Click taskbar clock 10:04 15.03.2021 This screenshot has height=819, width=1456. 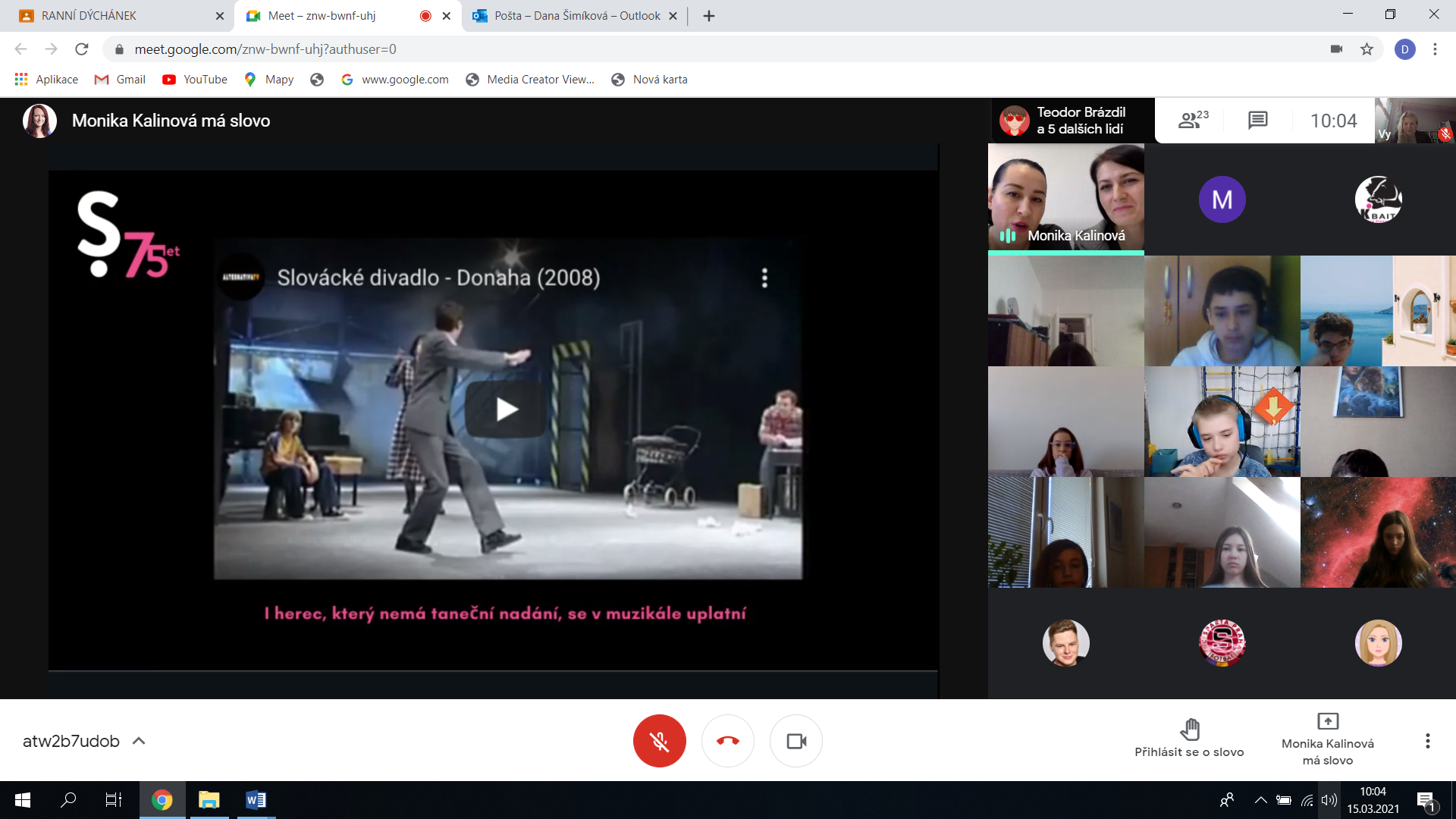tap(1373, 800)
